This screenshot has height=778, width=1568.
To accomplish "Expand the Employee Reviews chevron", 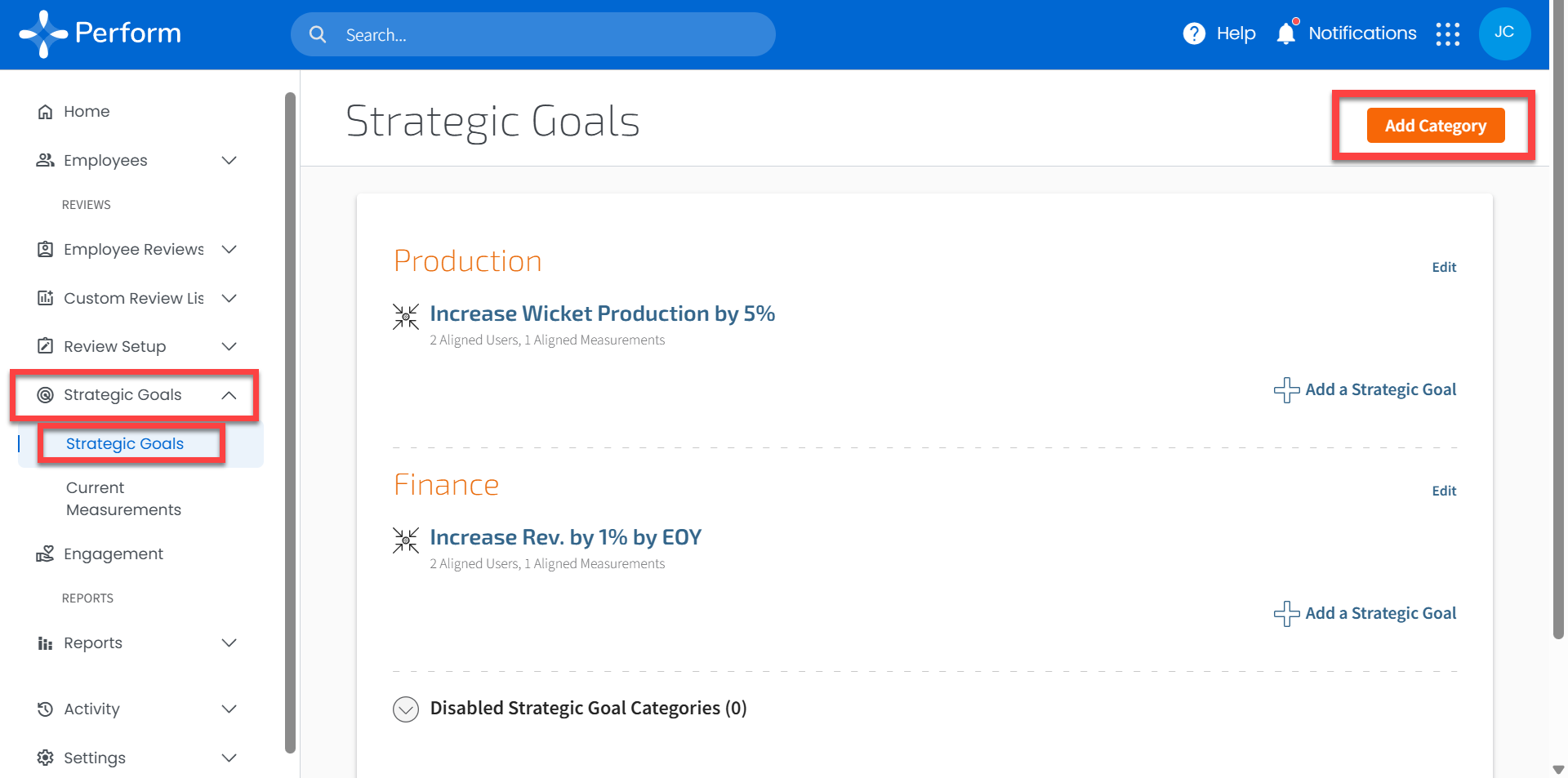I will [x=229, y=250].
